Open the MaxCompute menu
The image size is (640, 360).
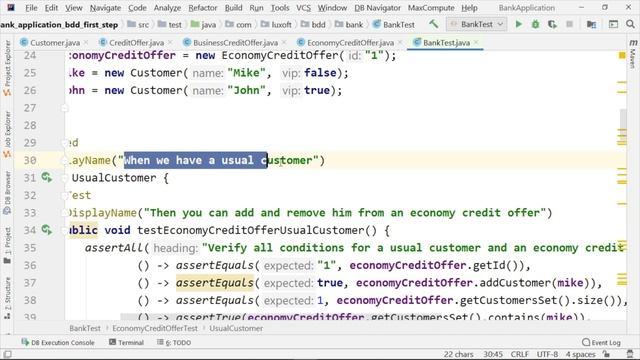(x=431, y=8)
